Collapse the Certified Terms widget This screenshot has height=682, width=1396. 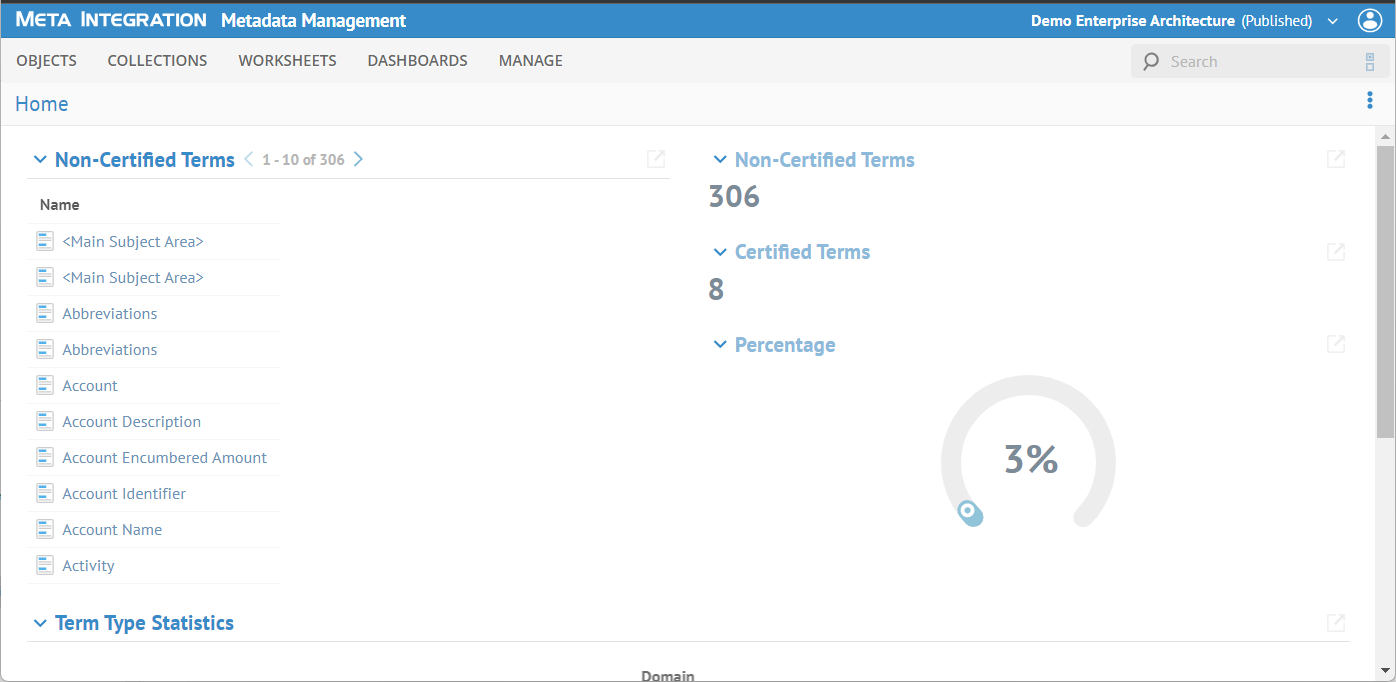click(719, 252)
